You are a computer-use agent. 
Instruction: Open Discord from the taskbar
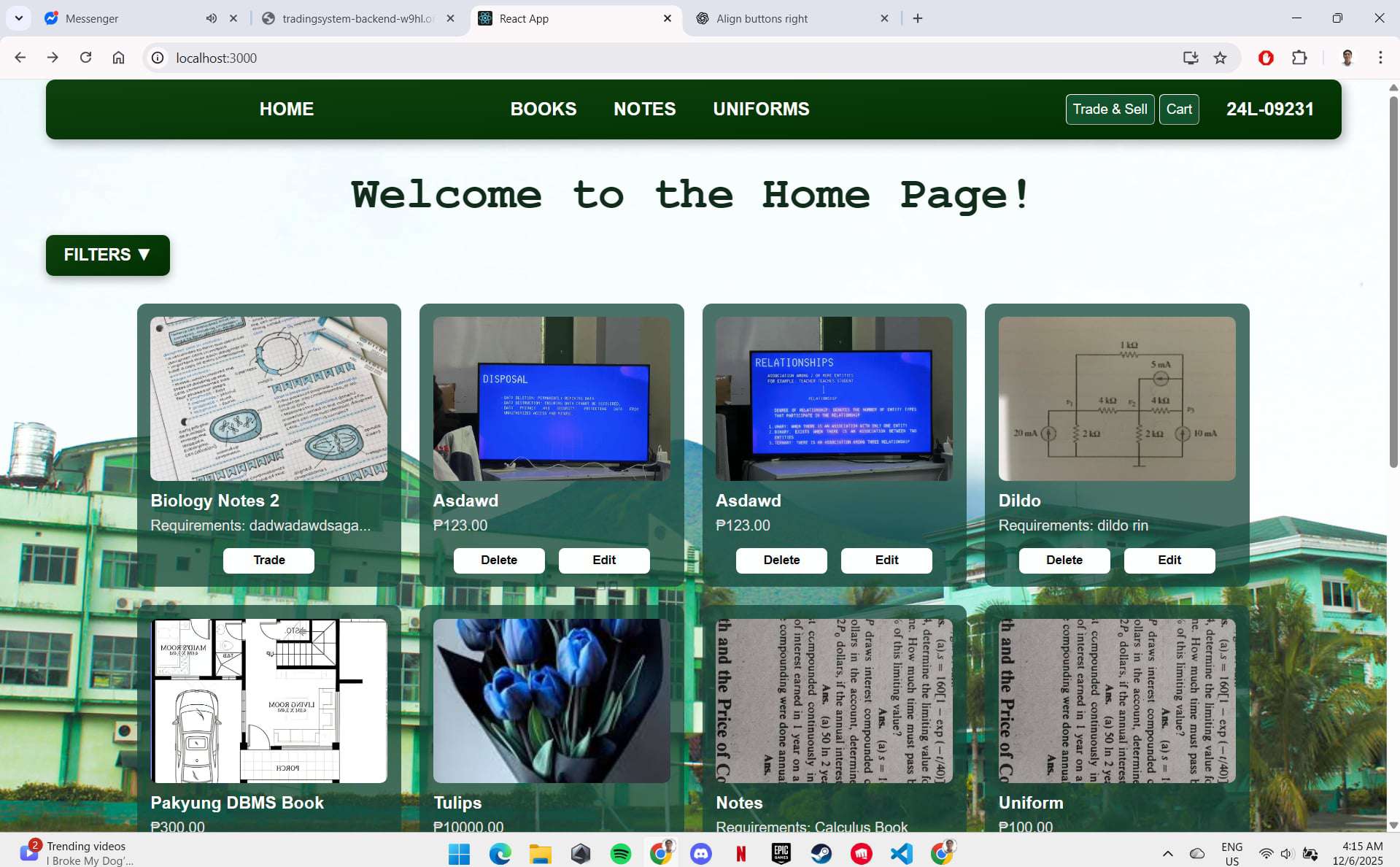(701, 853)
